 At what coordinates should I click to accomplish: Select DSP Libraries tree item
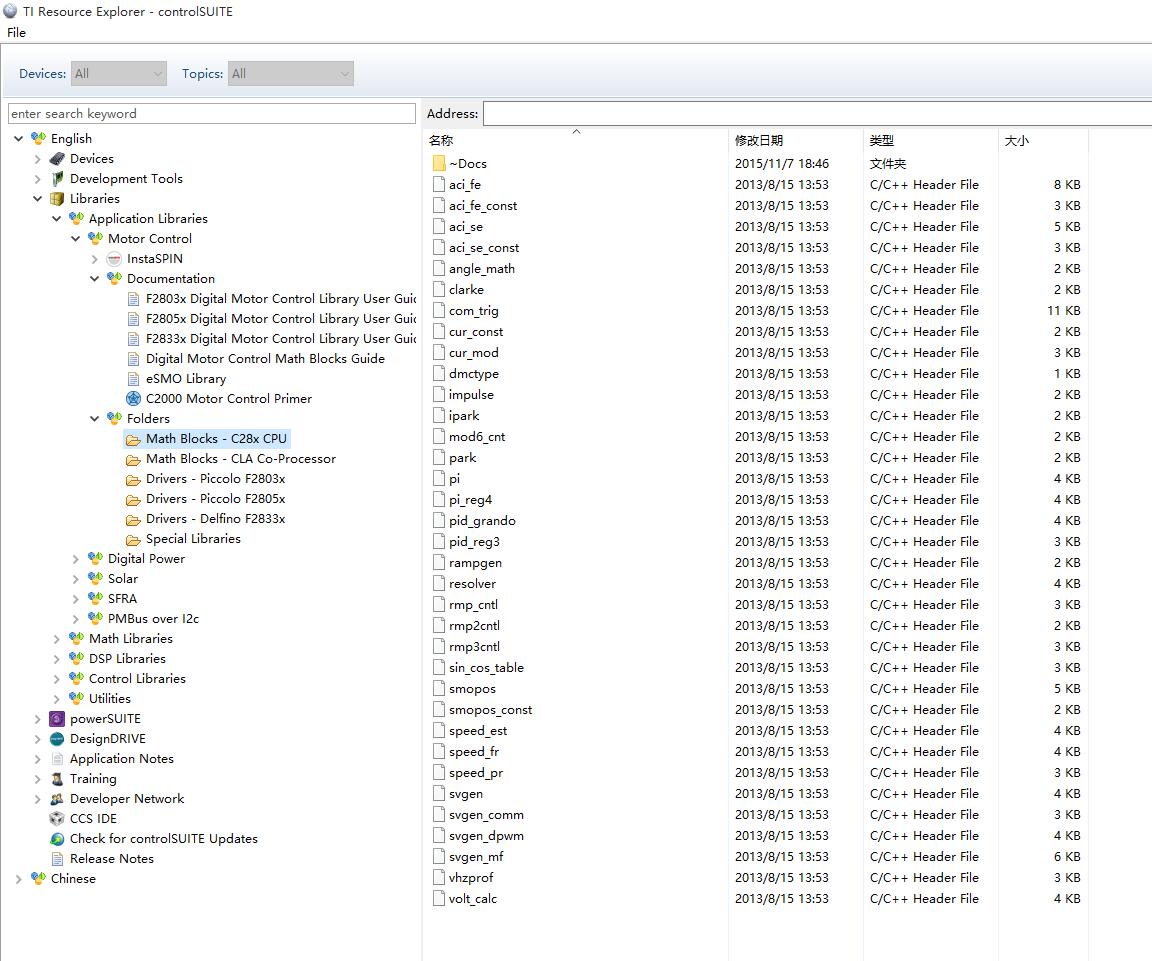[x=127, y=659]
